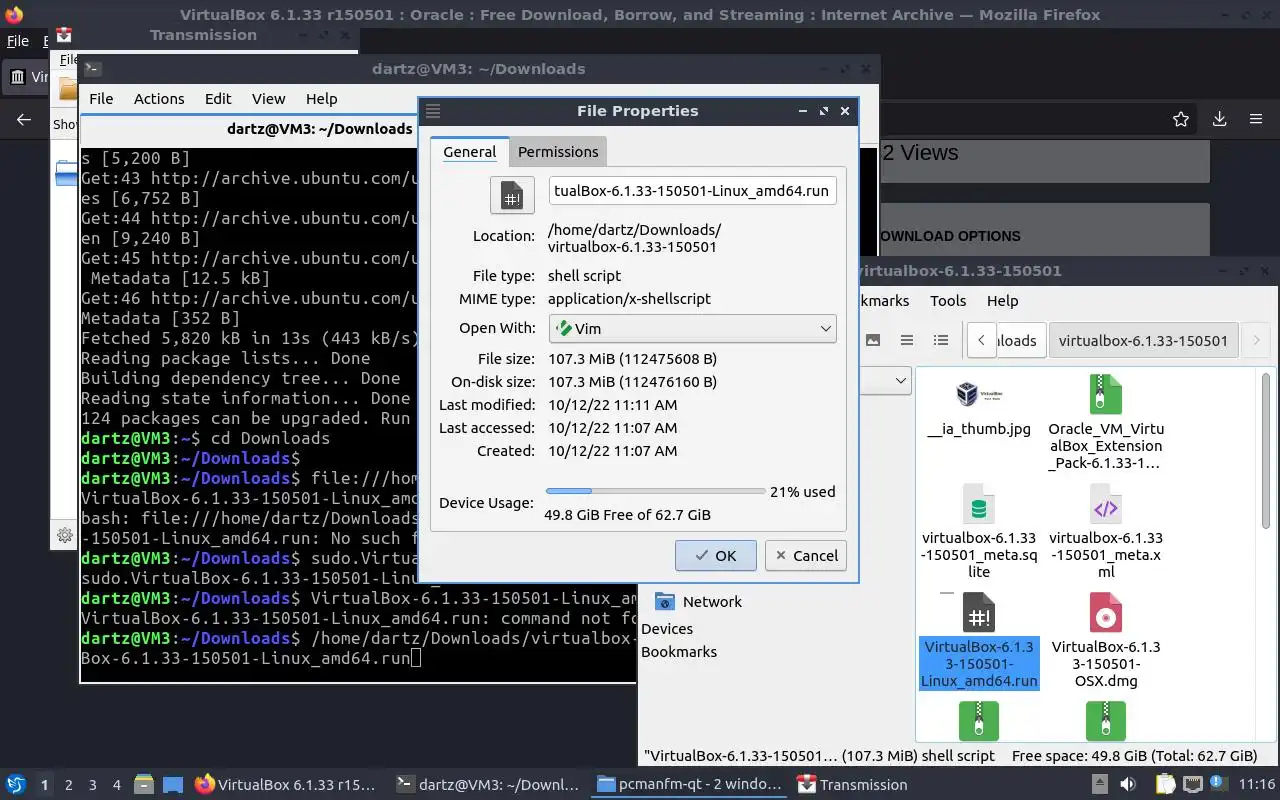Click the DOWNLOAD OPTIONS heading on the web page
This screenshot has height=800, width=1280.
pos(948,236)
